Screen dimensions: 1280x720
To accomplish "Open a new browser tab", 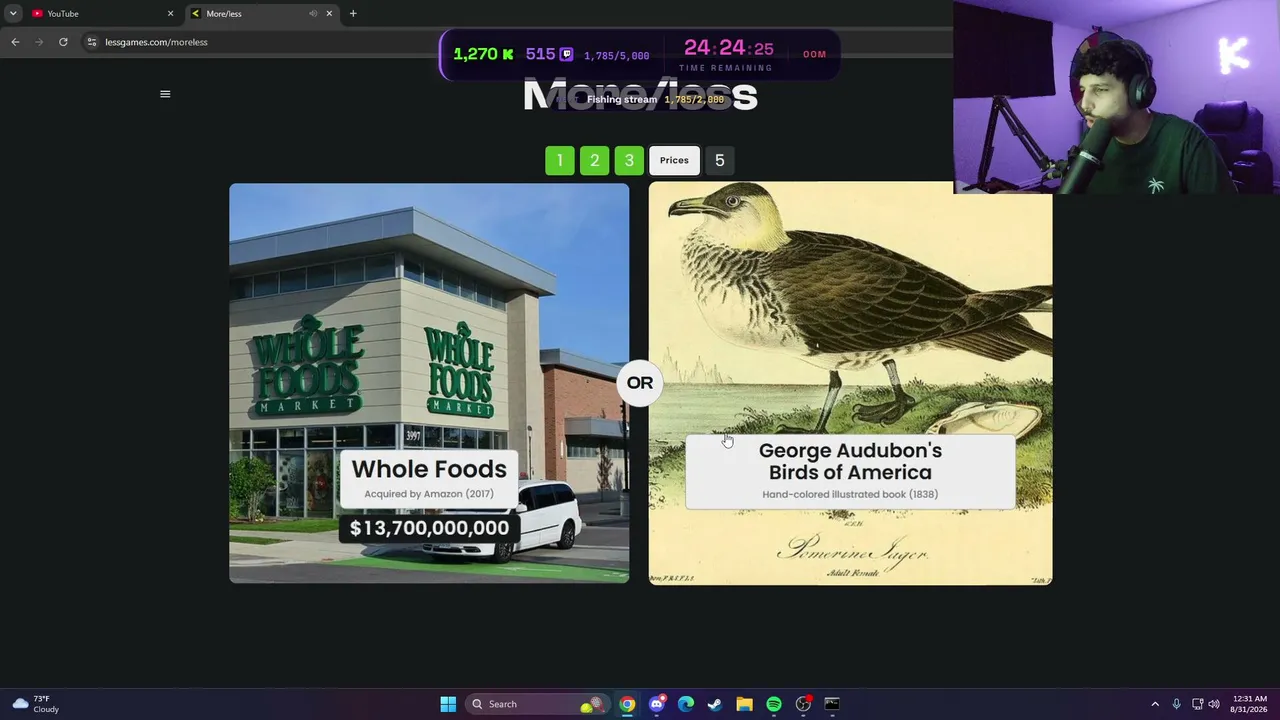I will tap(353, 14).
